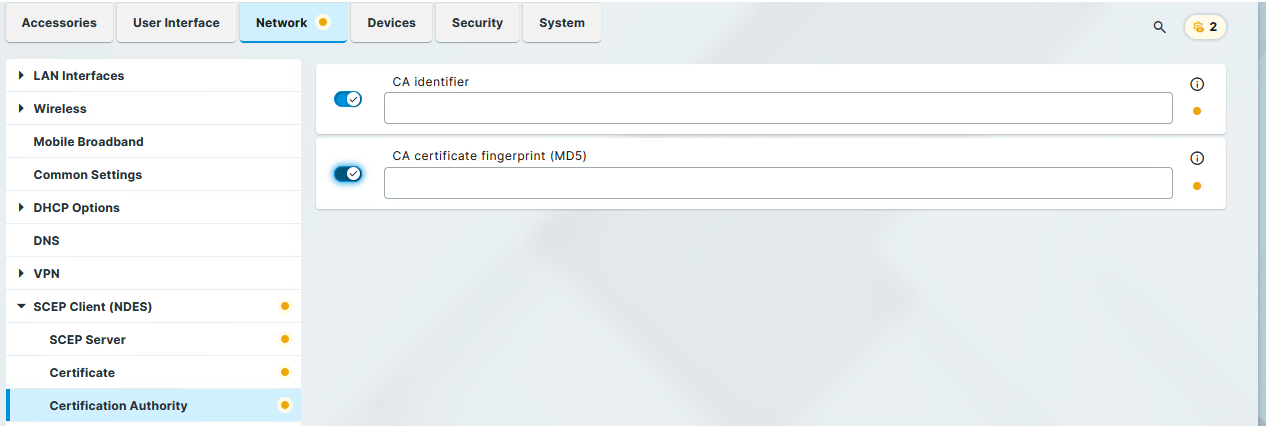
Task: Expand the DHCP Options node
Action: pos(21,208)
